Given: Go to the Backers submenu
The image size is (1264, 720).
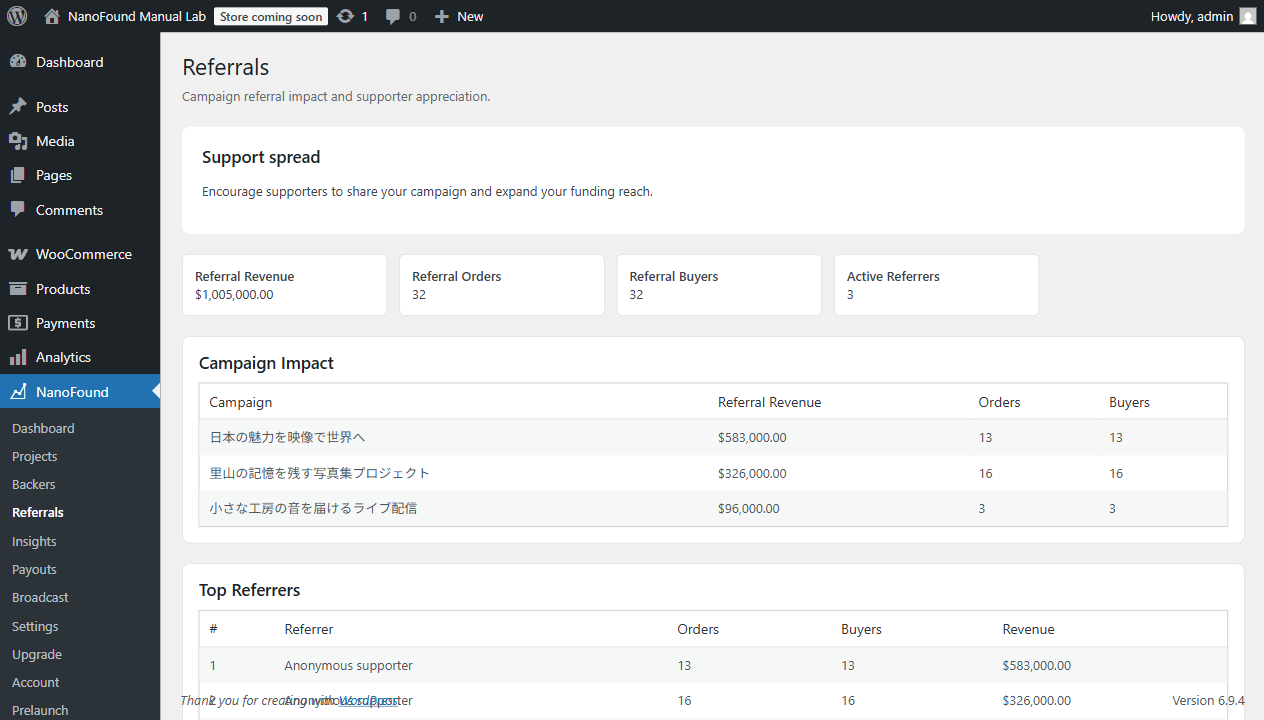Looking at the screenshot, I should 34,484.
